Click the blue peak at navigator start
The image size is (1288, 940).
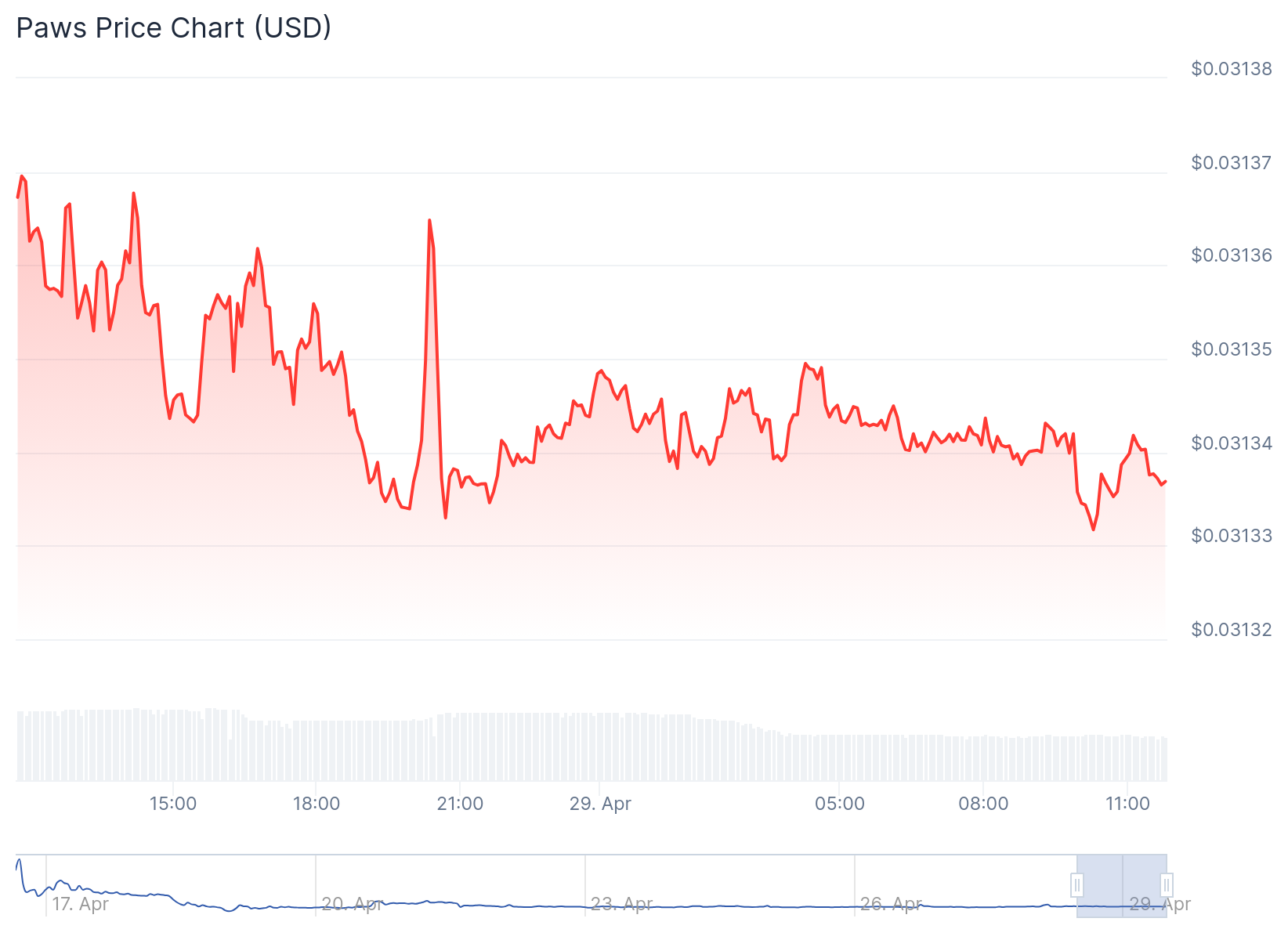point(20,861)
